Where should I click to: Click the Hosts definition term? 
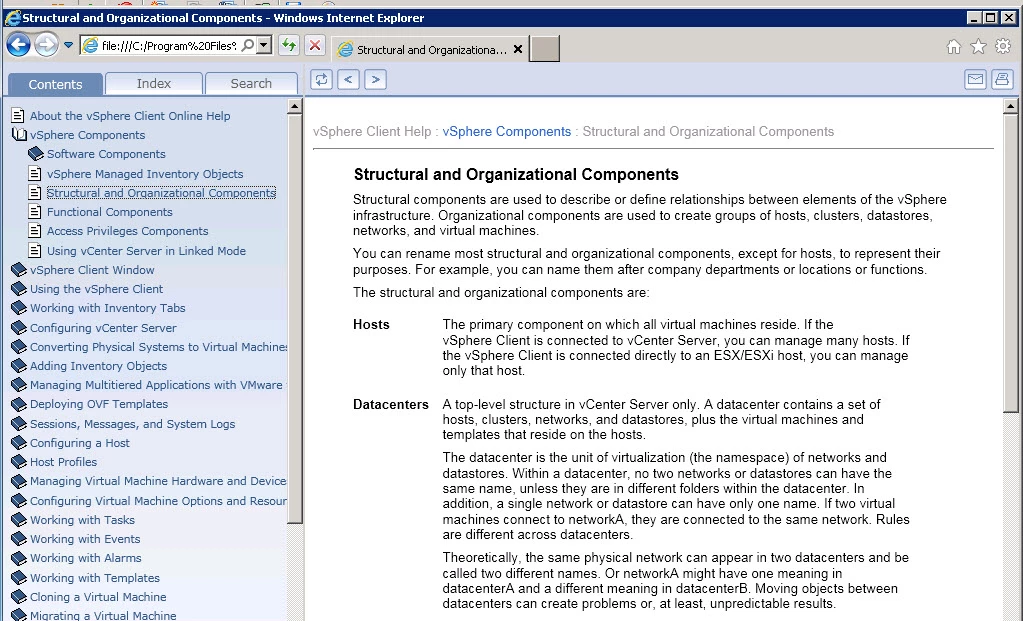coord(371,325)
